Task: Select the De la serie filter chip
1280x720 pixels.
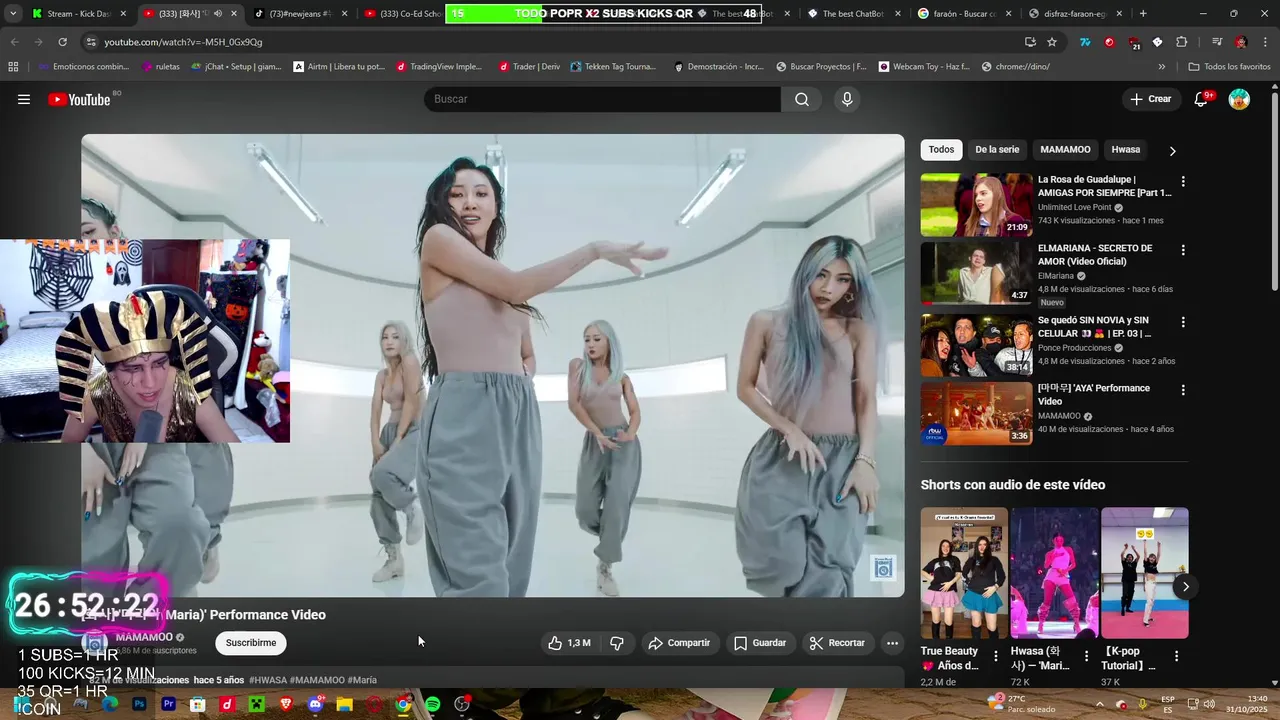Action: click(997, 150)
